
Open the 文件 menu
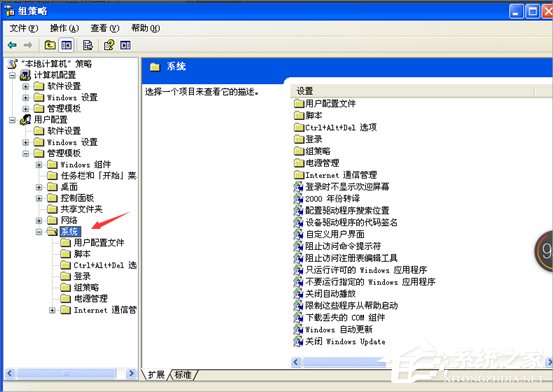point(24,28)
